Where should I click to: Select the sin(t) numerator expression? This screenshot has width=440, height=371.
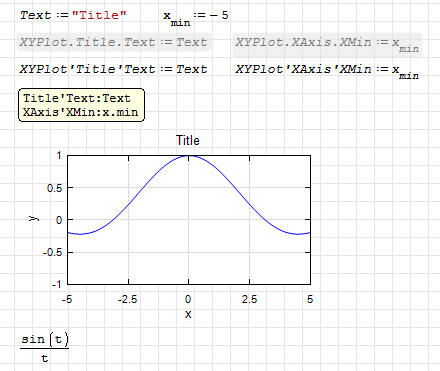[x=45, y=339]
